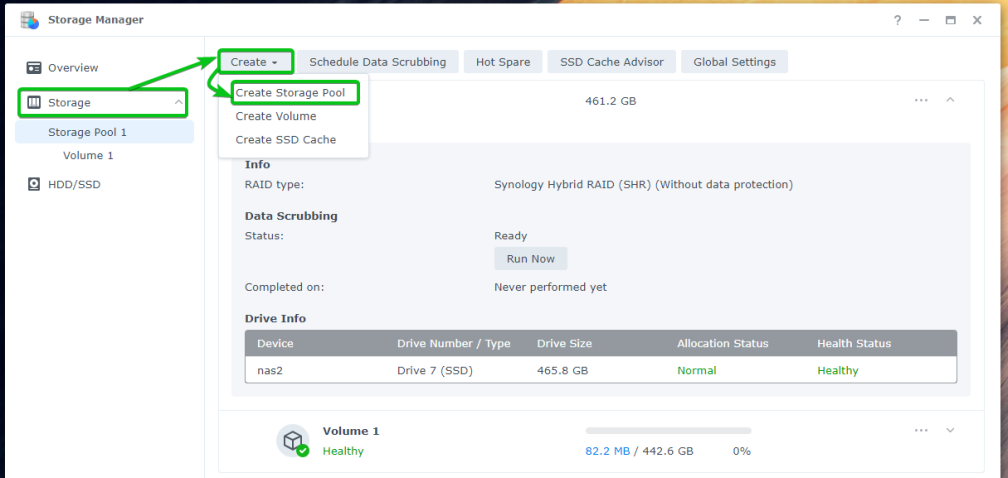Open SSD Cache Advisor
The width and height of the screenshot is (1008, 478).
pyautogui.click(x=611, y=62)
